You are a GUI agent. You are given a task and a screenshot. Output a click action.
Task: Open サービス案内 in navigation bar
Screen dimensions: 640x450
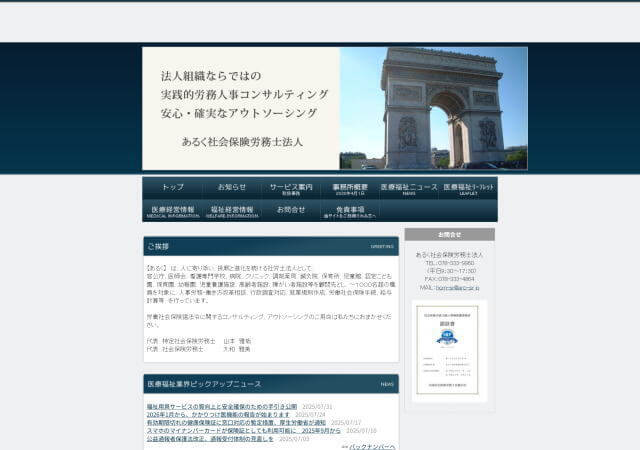[291, 188]
